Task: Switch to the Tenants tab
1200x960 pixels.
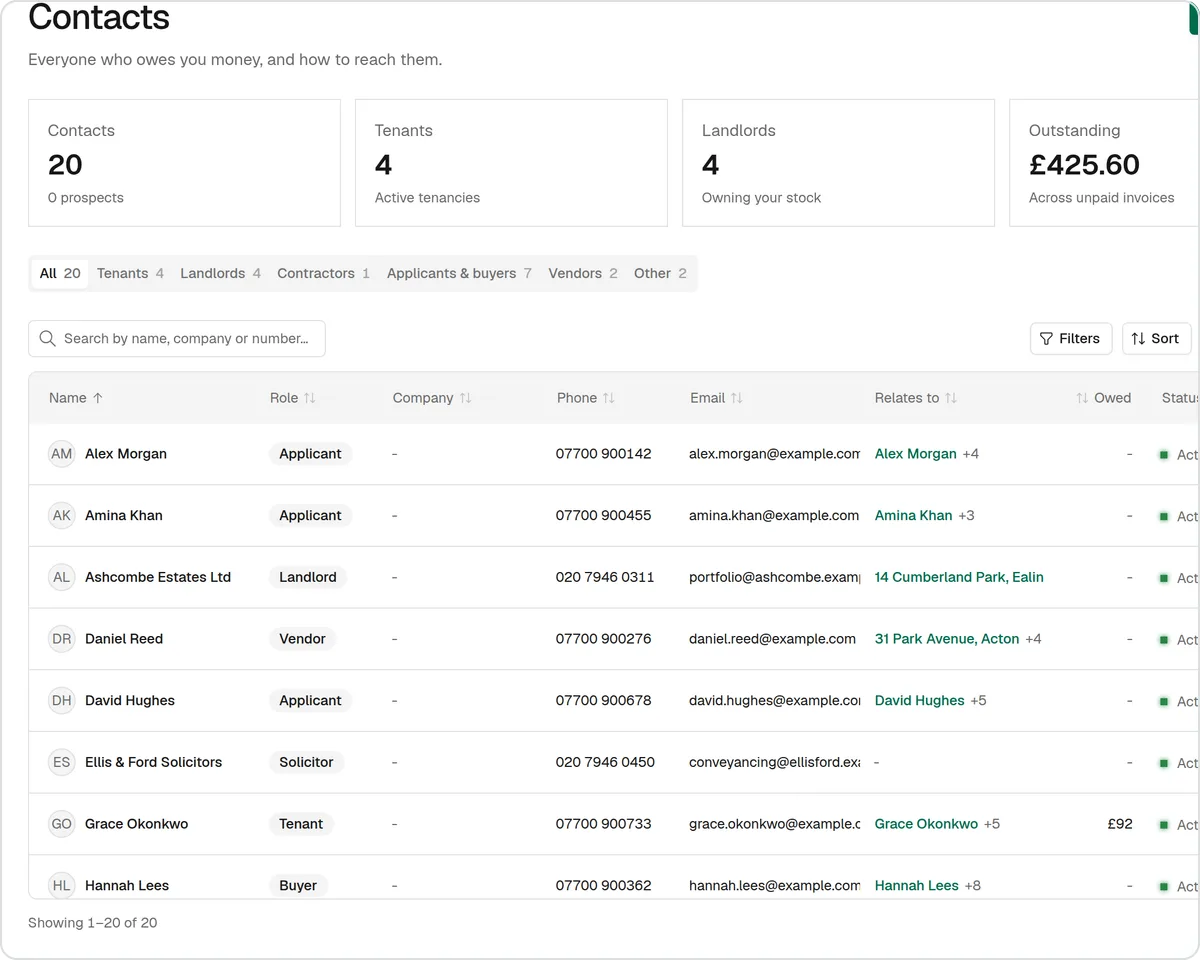Action: click(x=130, y=273)
